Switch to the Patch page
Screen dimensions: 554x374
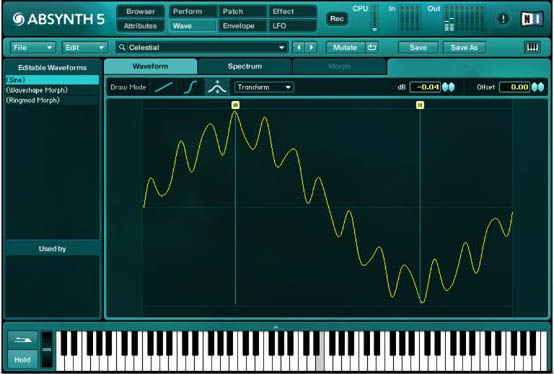(x=242, y=12)
